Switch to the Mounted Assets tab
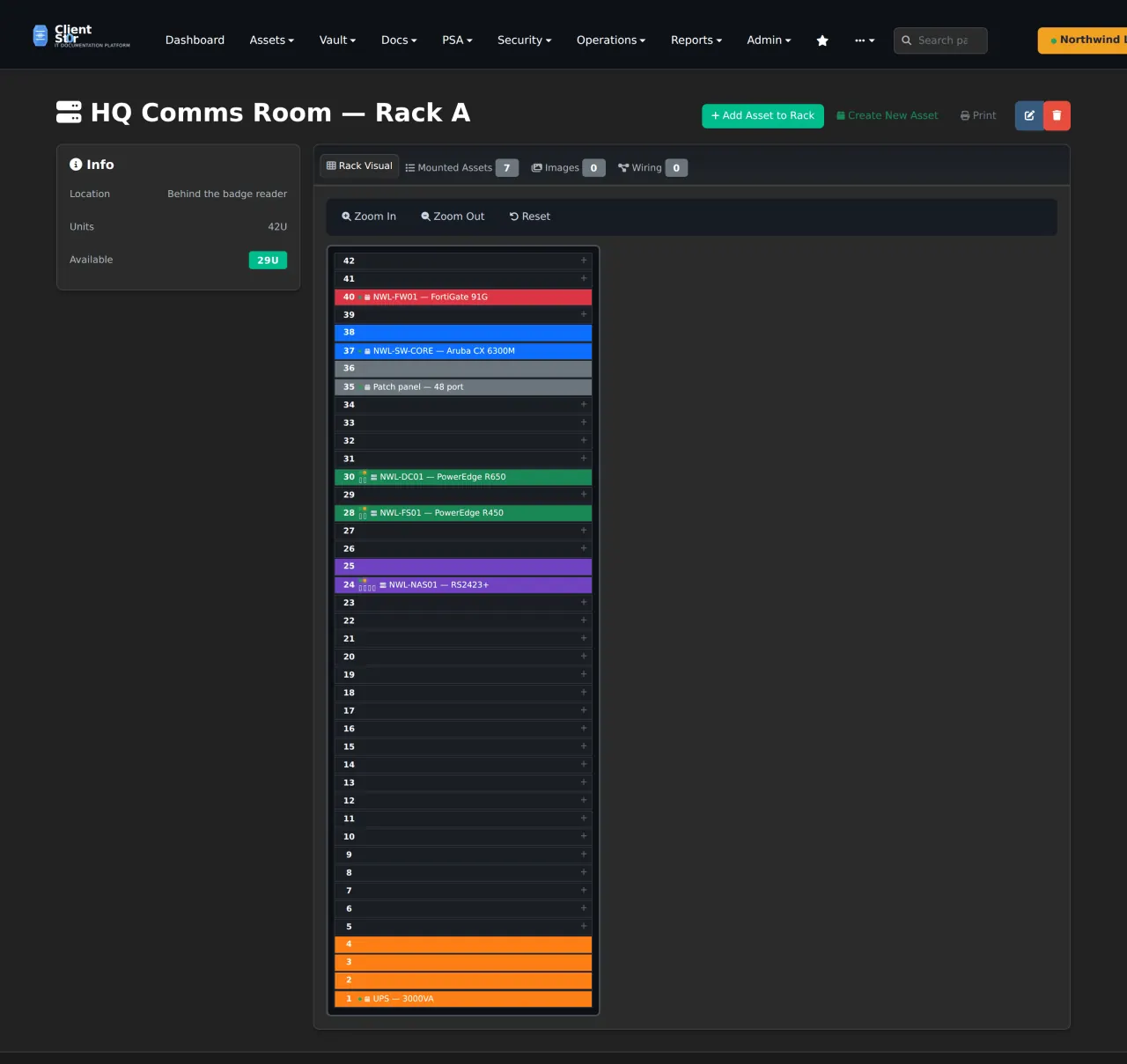Viewport: 1127px width, 1064px height. [461, 167]
